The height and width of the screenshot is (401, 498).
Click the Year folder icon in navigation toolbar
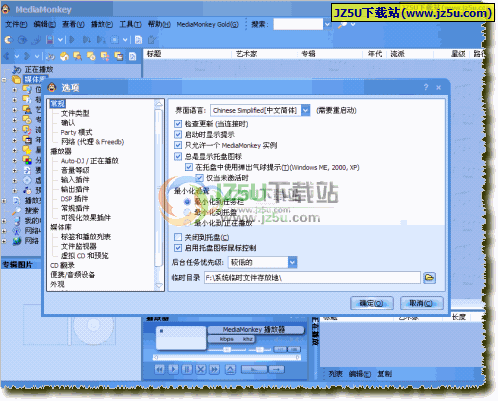coord(119,57)
